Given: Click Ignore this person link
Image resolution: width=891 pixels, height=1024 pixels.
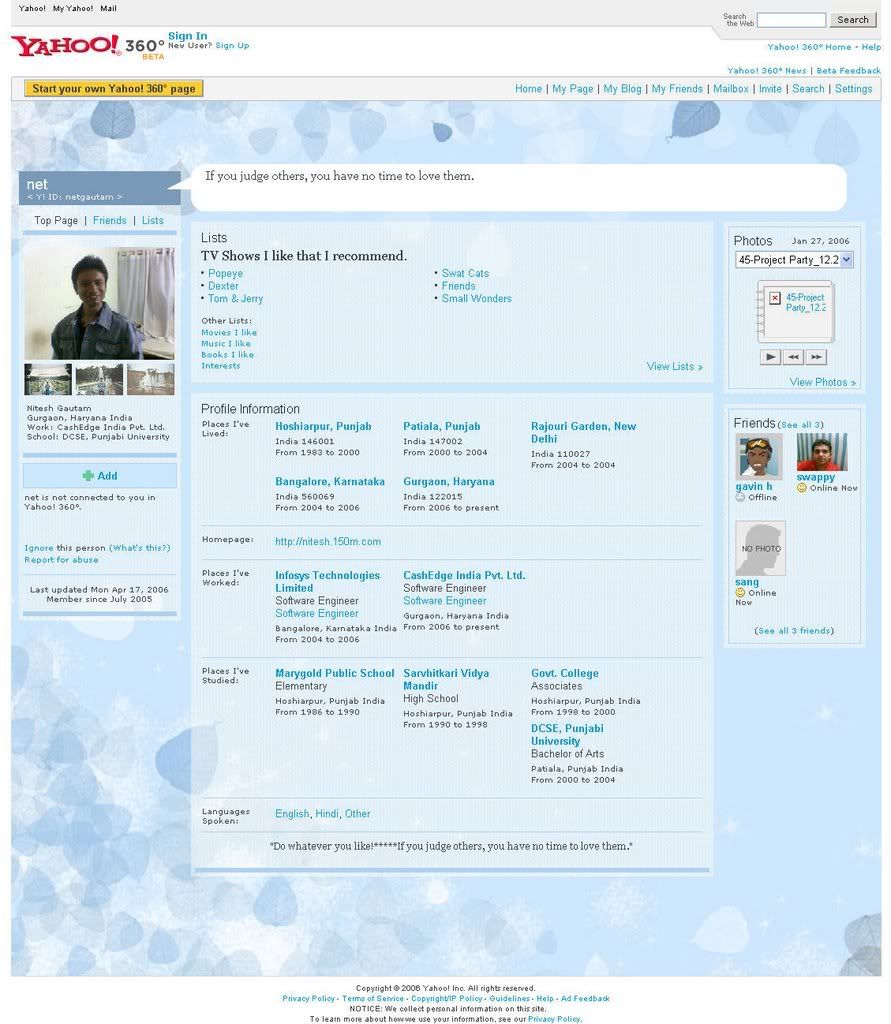Looking at the screenshot, I should pos(39,548).
